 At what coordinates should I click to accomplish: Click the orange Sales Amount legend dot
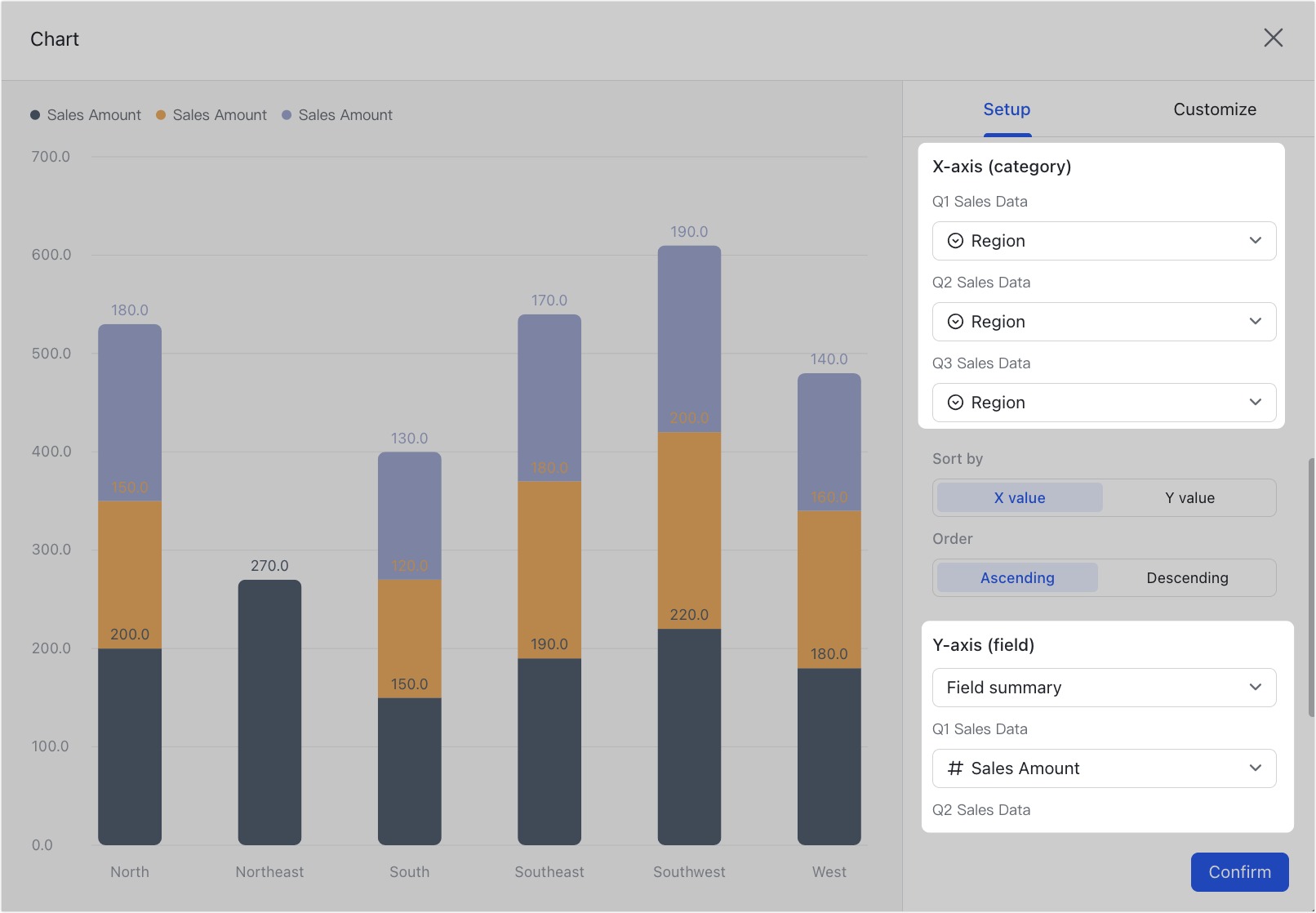coord(160,114)
